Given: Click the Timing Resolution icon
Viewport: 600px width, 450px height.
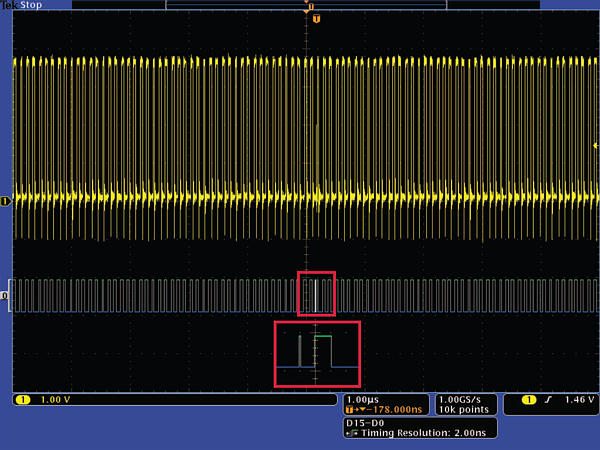Looking at the screenshot, I should pyautogui.click(x=351, y=433).
